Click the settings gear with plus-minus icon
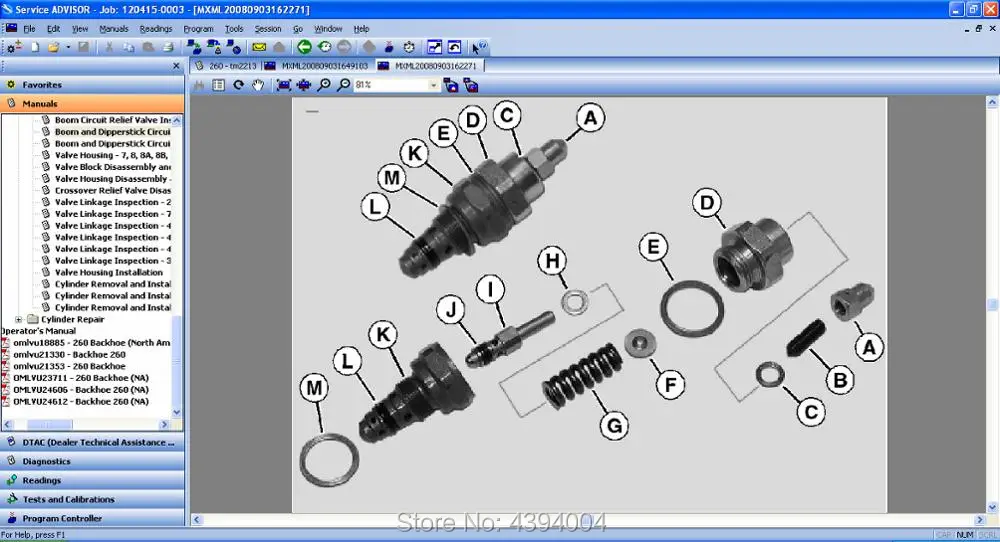 15,47
